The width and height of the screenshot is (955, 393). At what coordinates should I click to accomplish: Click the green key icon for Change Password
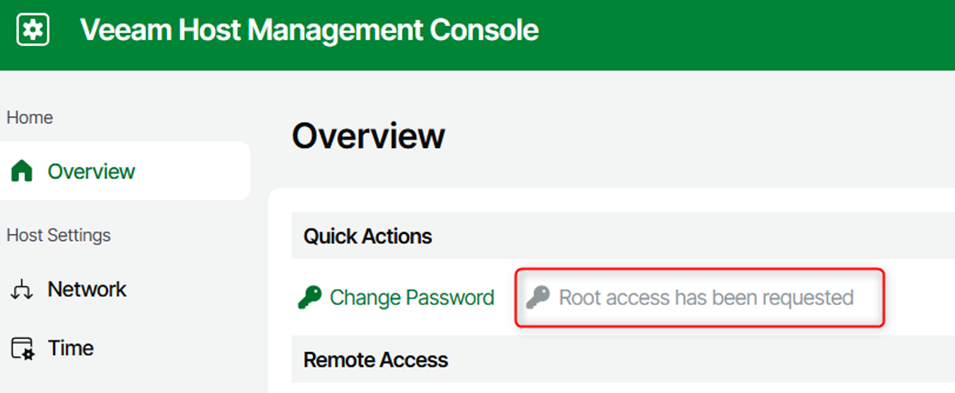point(309,298)
